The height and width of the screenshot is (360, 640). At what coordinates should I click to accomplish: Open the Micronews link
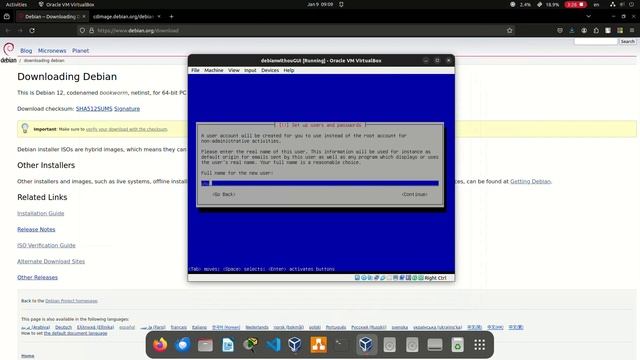[52, 51]
